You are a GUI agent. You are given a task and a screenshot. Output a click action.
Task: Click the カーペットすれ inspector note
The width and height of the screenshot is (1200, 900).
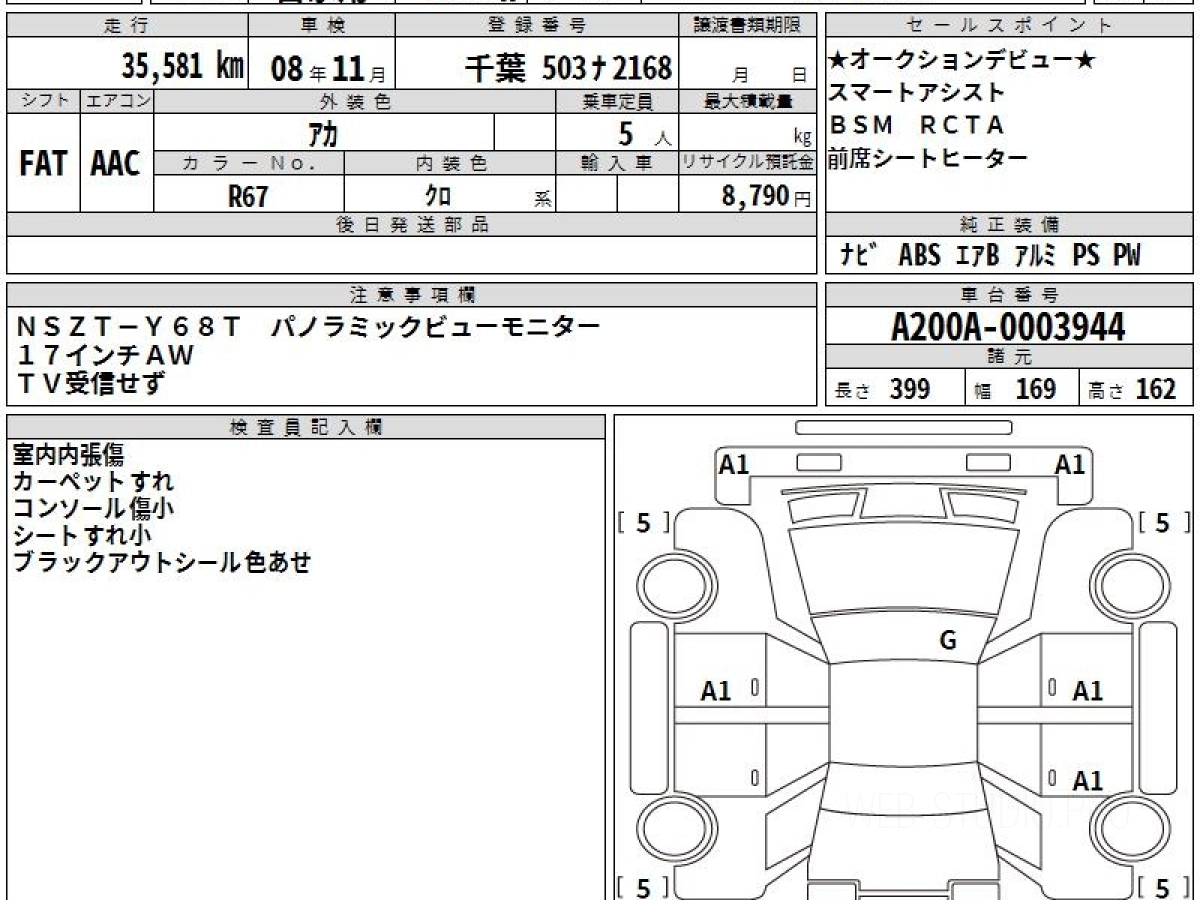93,482
